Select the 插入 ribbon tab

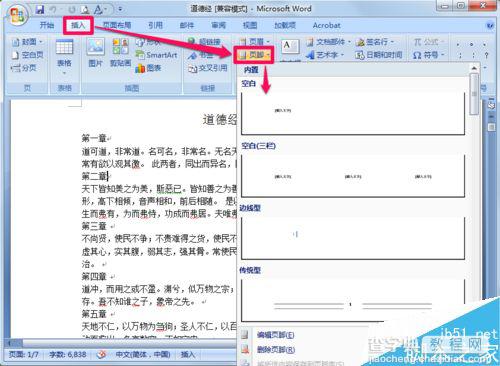click(x=78, y=25)
